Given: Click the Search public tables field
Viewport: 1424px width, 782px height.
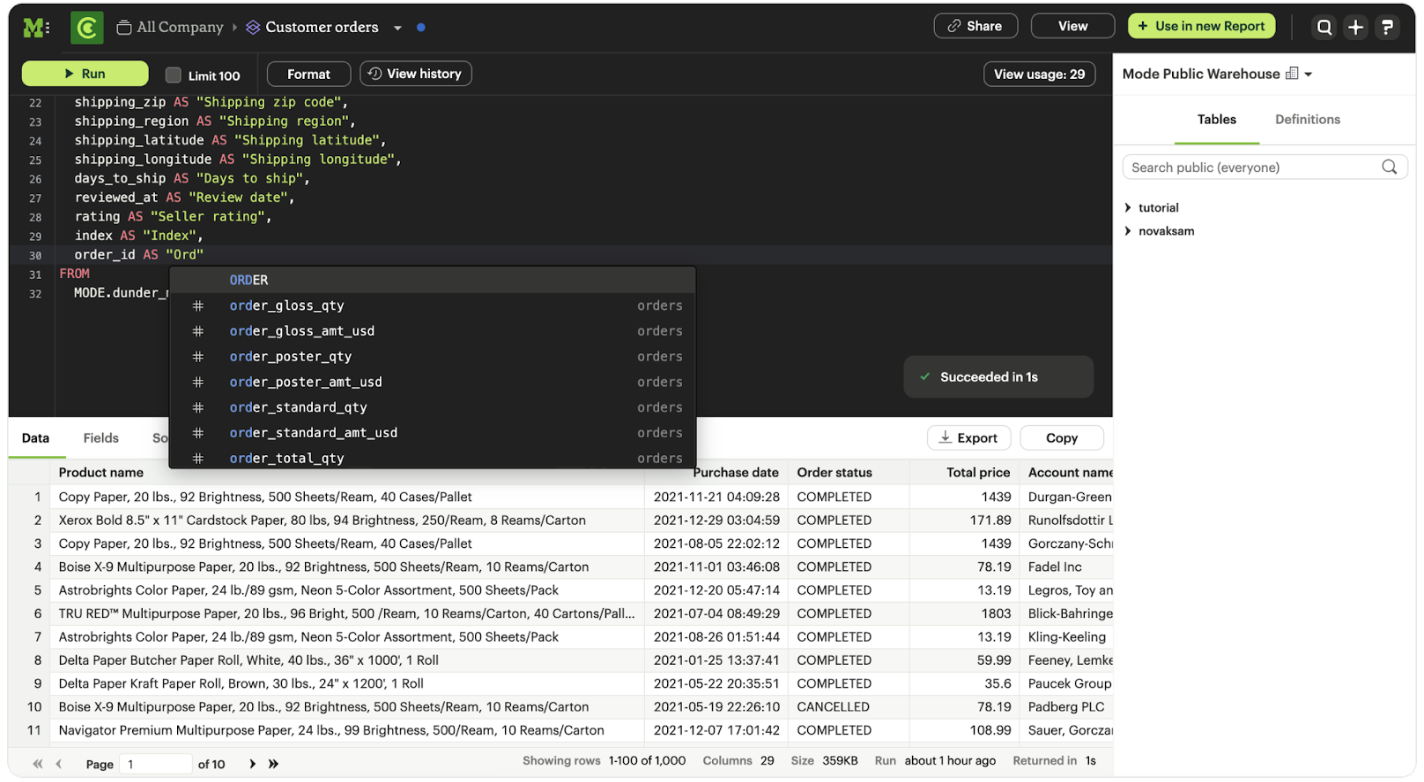Looking at the screenshot, I should [1254, 167].
